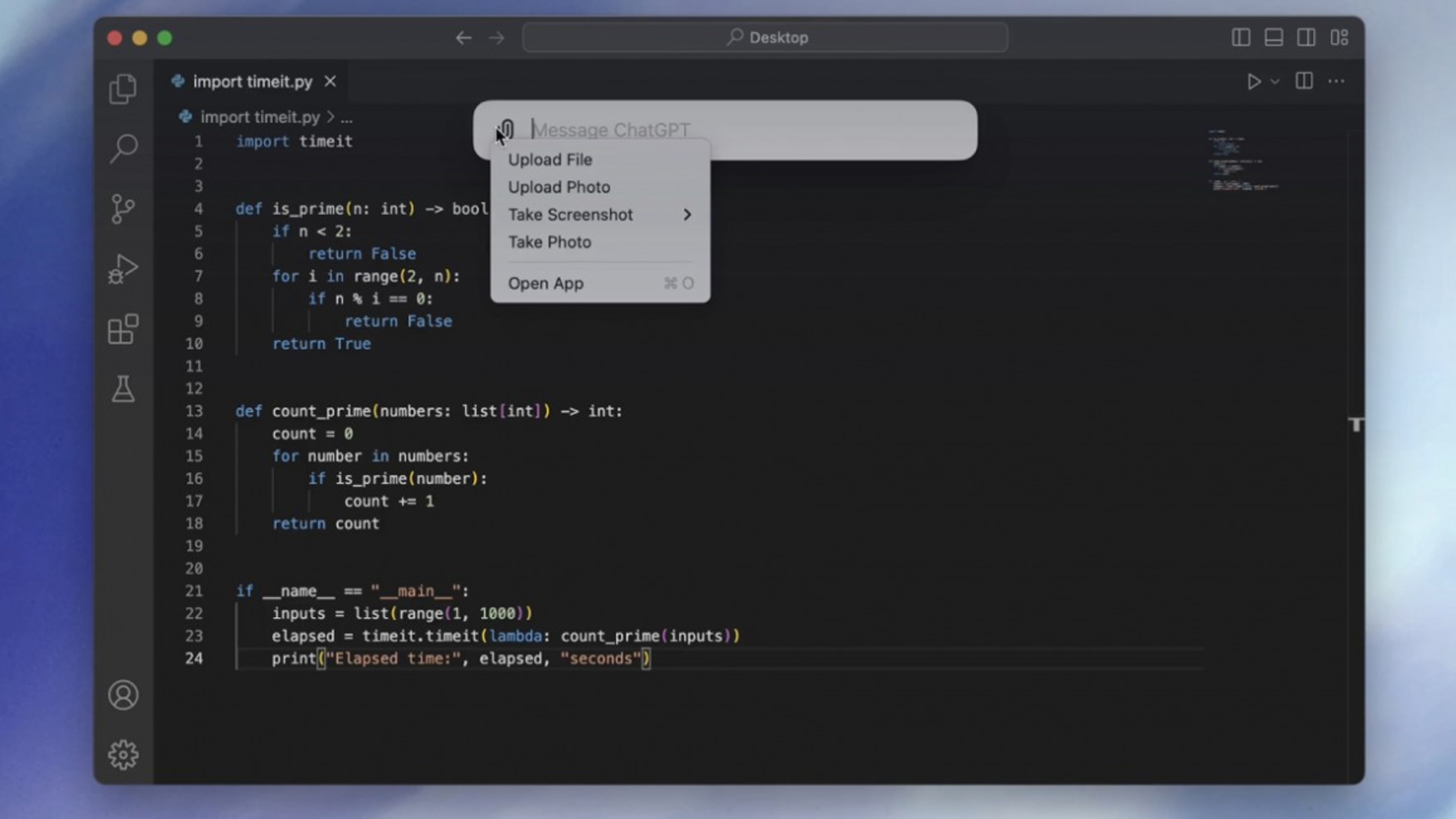Image resolution: width=1456 pixels, height=819 pixels.
Task: Open the Customize Layout icon
Action: (1340, 37)
